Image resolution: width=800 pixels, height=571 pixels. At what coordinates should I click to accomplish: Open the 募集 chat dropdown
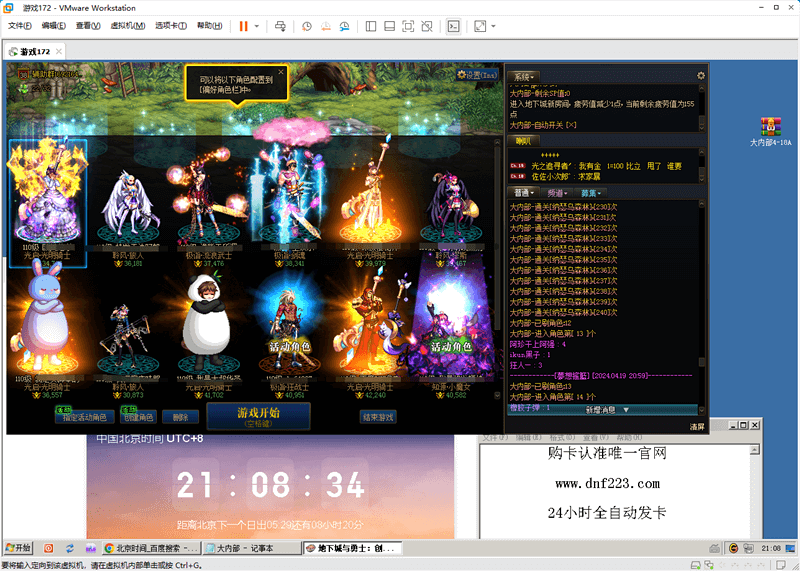point(591,193)
